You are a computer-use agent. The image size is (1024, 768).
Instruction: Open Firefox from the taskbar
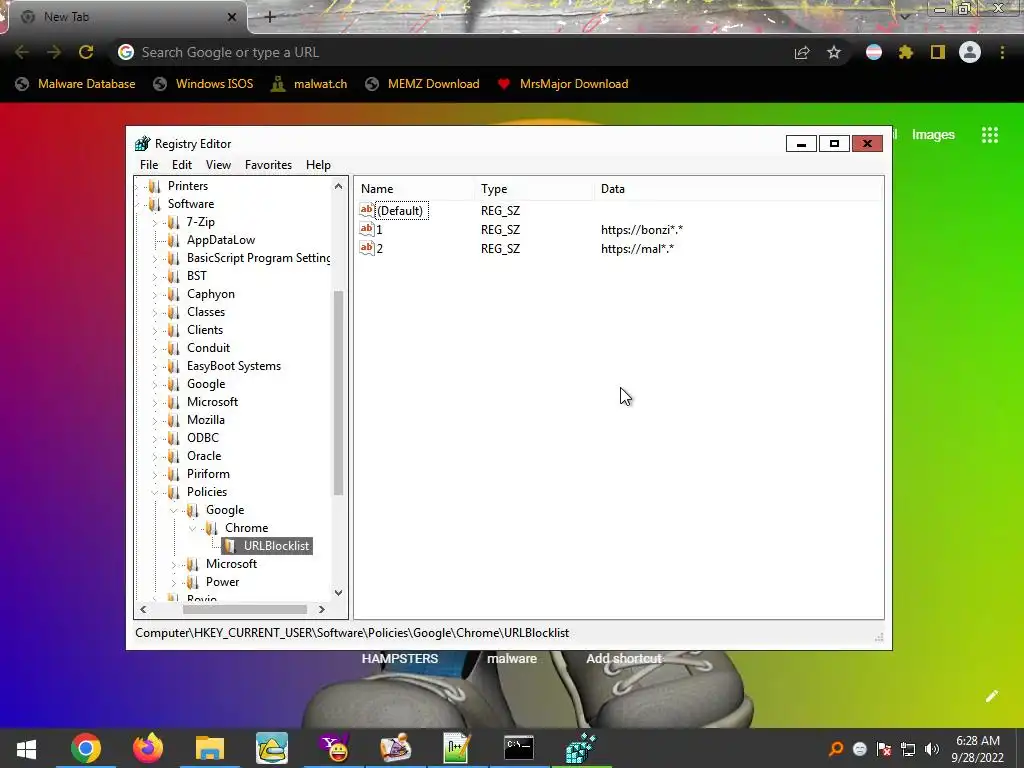[148, 748]
